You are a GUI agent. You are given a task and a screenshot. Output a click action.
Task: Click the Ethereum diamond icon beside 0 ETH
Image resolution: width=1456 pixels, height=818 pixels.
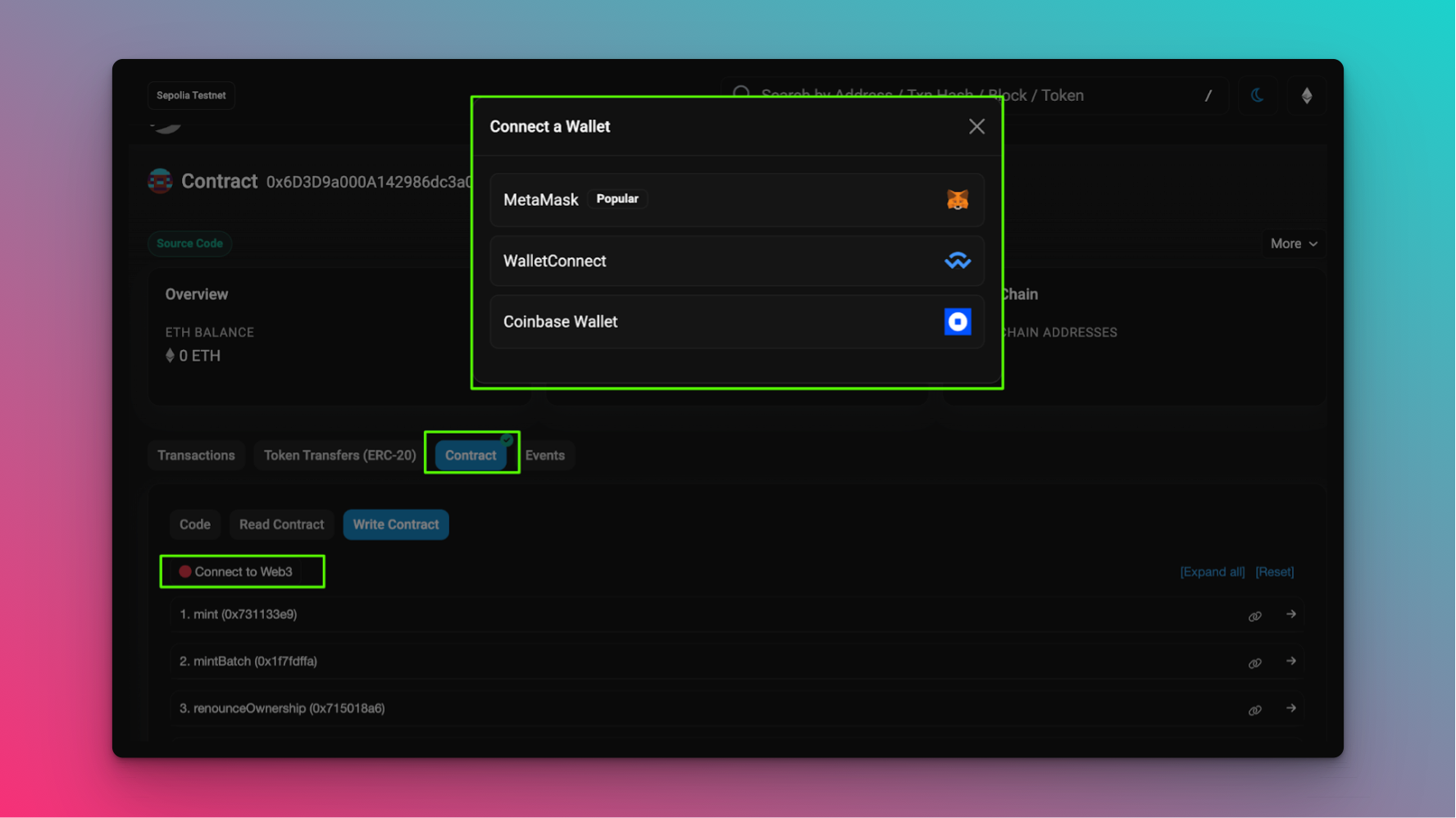tap(170, 356)
